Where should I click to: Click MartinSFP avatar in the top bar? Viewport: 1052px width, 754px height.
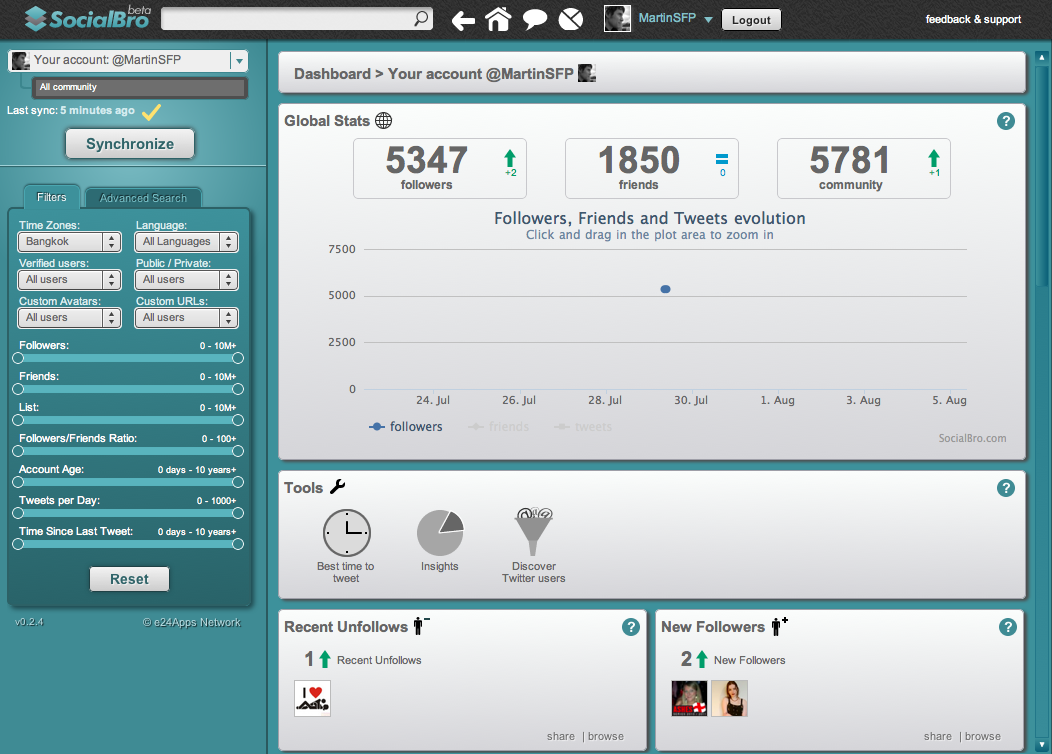[617, 18]
